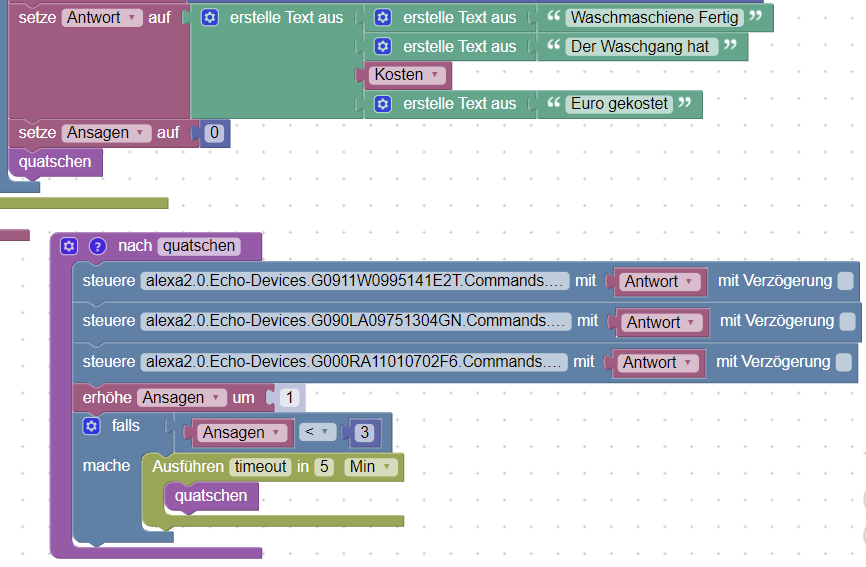This screenshot has height=567, width=866.
Task: Open the 'Kosten' variable dropdown
Action: click(x=408, y=75)
